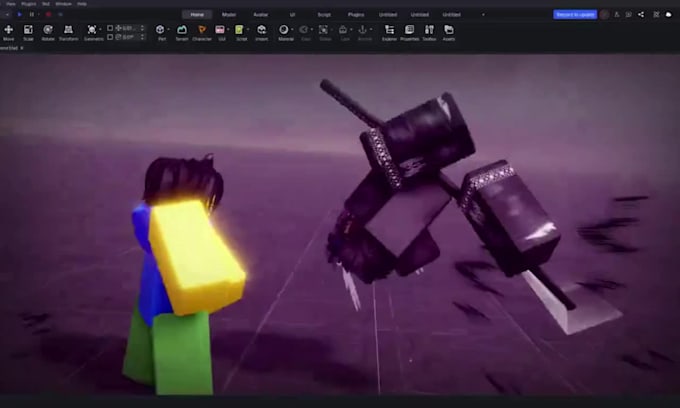This screenshot has width=680, height=408.
Task: Open the Properties panel
Action: [409, 32]
